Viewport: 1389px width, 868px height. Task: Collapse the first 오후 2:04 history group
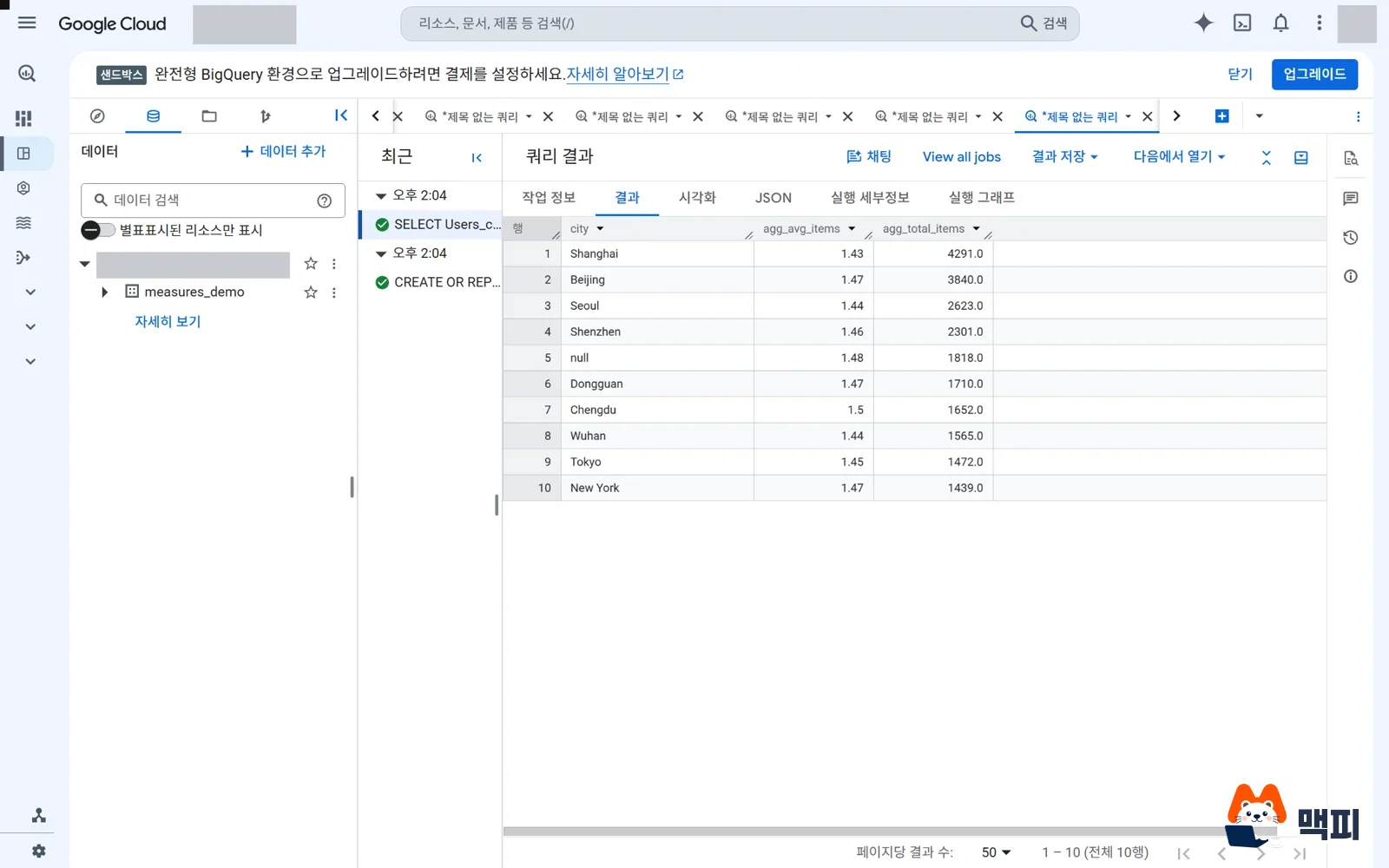[380, 196]
